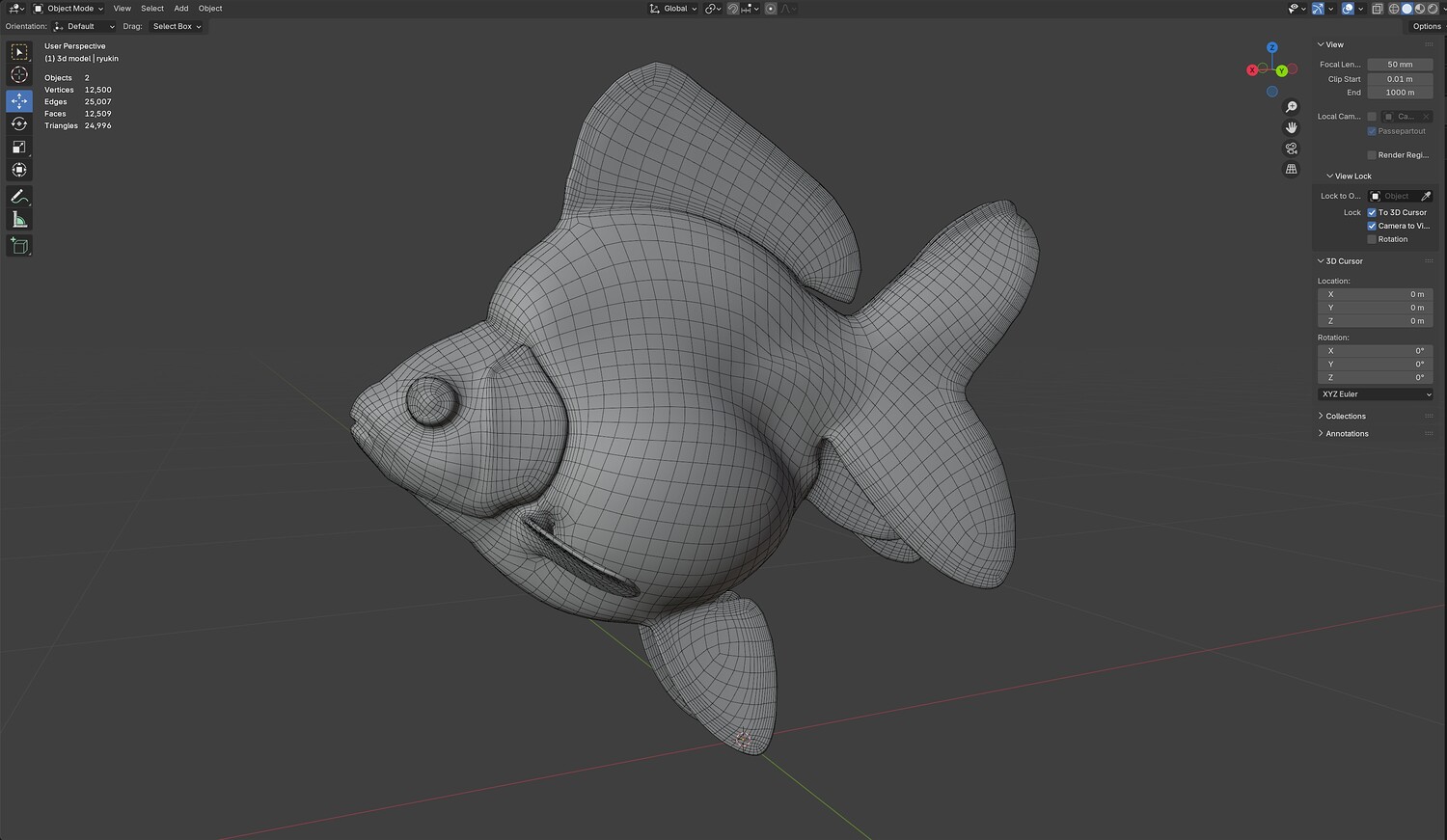Choose the Measure tool
Screen dimensions: 1447x840
(19, 220)
